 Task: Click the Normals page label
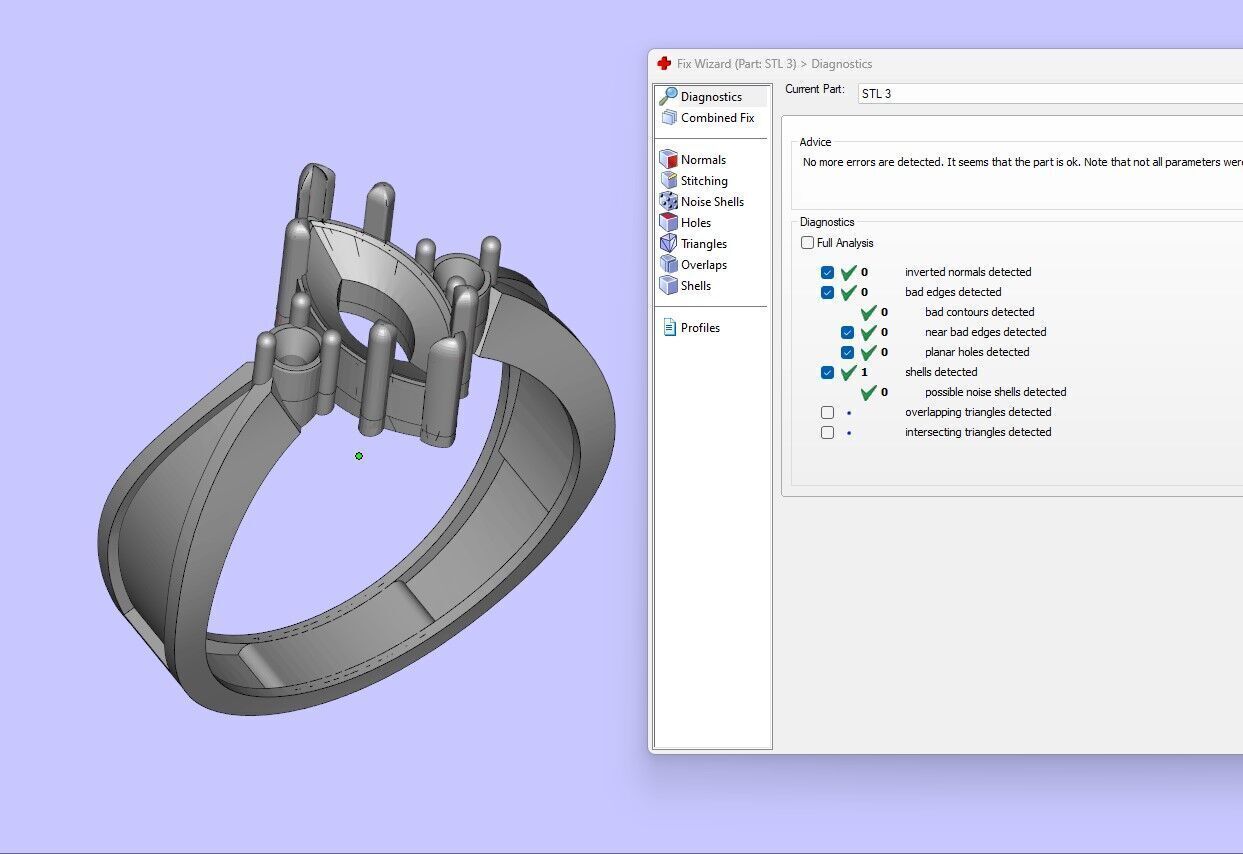click(703, 160)
